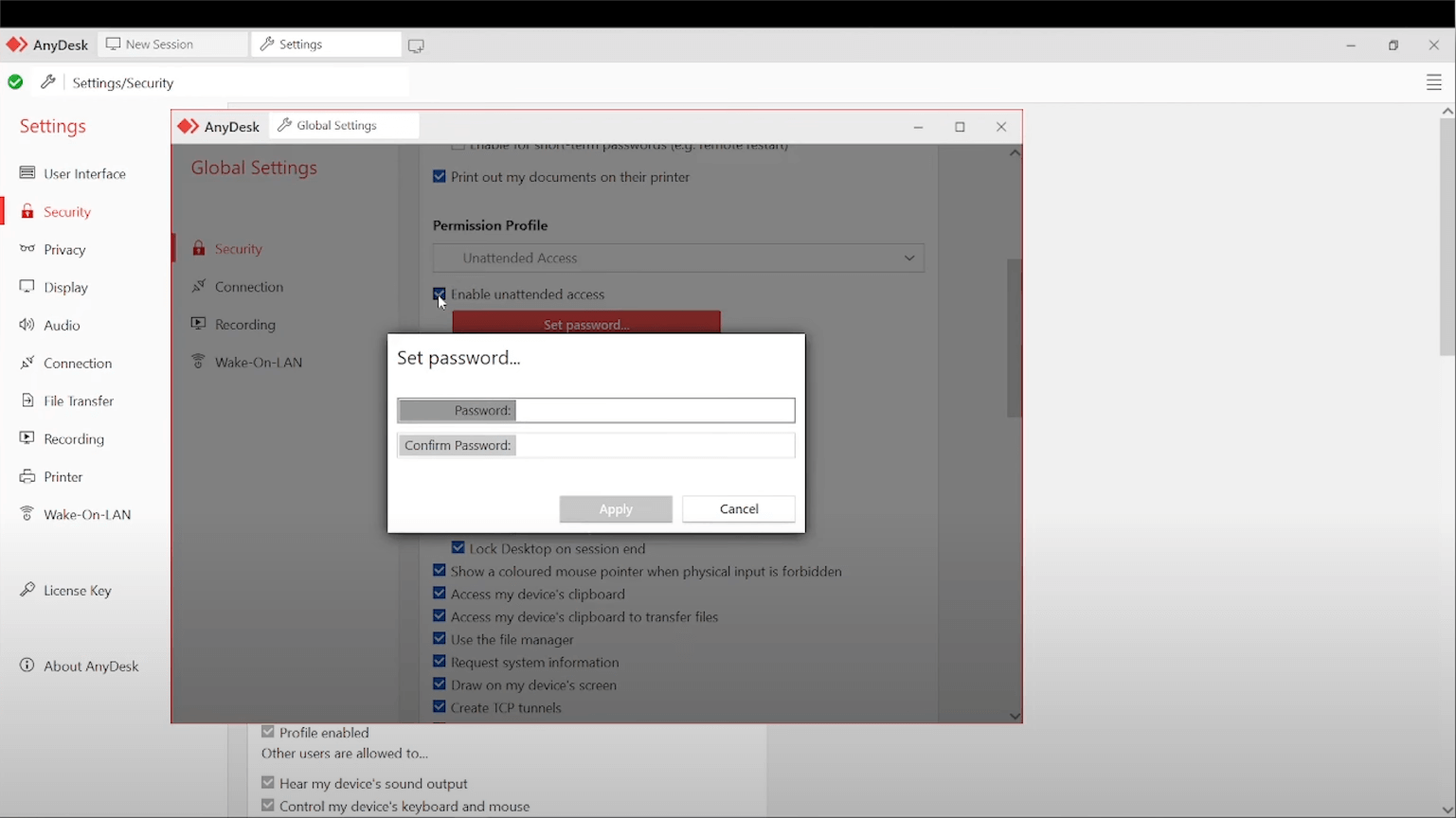Toggle Control my device's keyboard and mouse
Image resolution: width=1456 pixels, height=818 pixels.
pyautogui.click(x=268, y=806)
